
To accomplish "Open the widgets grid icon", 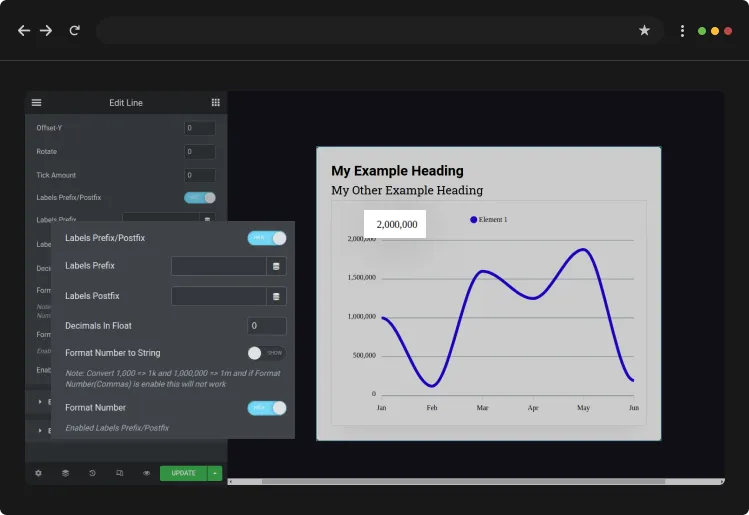I will pyautogui.click(x=215, y=103).
